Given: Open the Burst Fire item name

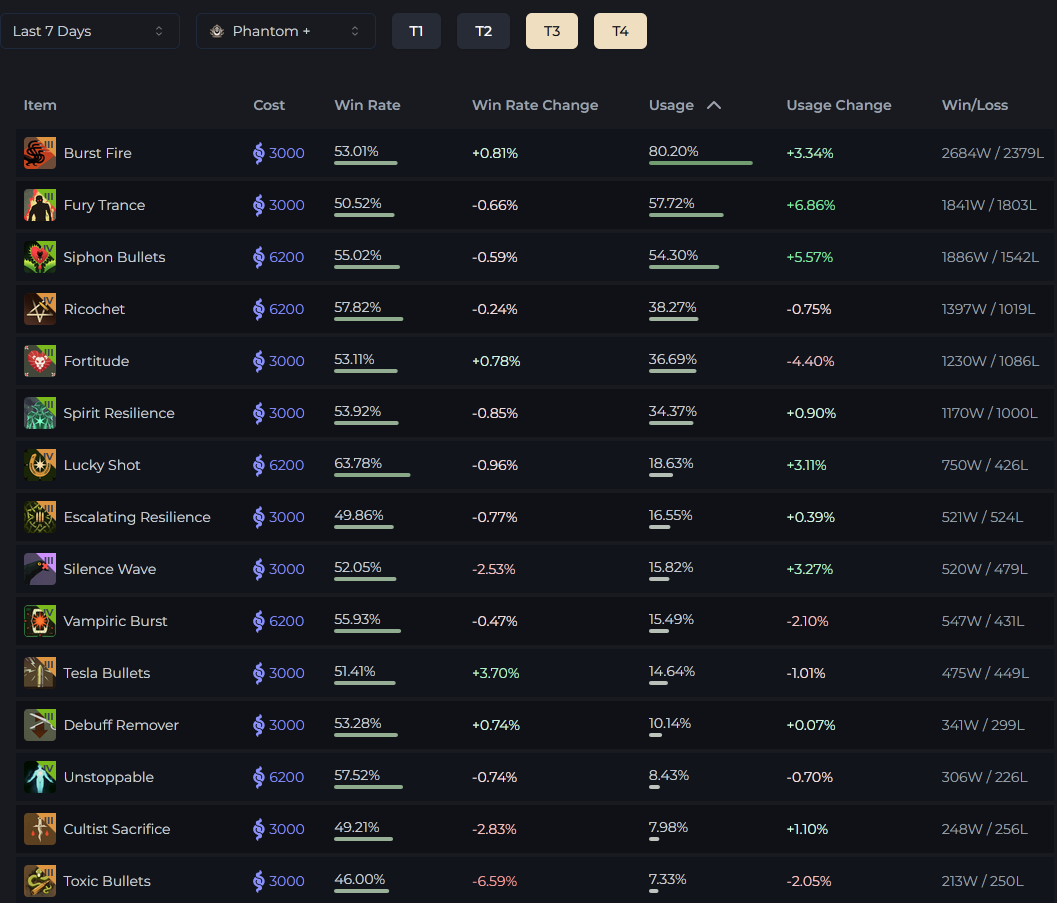Looking at the screenshot, I should click(x=98, y=153).
